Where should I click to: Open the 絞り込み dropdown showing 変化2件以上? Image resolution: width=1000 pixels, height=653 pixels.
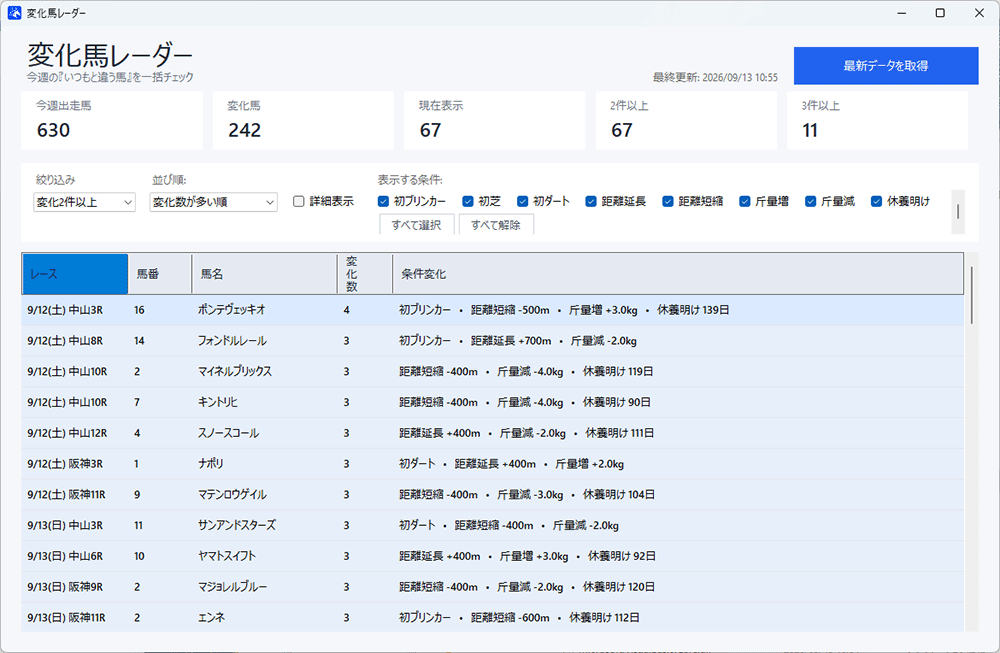pos(84,202)
